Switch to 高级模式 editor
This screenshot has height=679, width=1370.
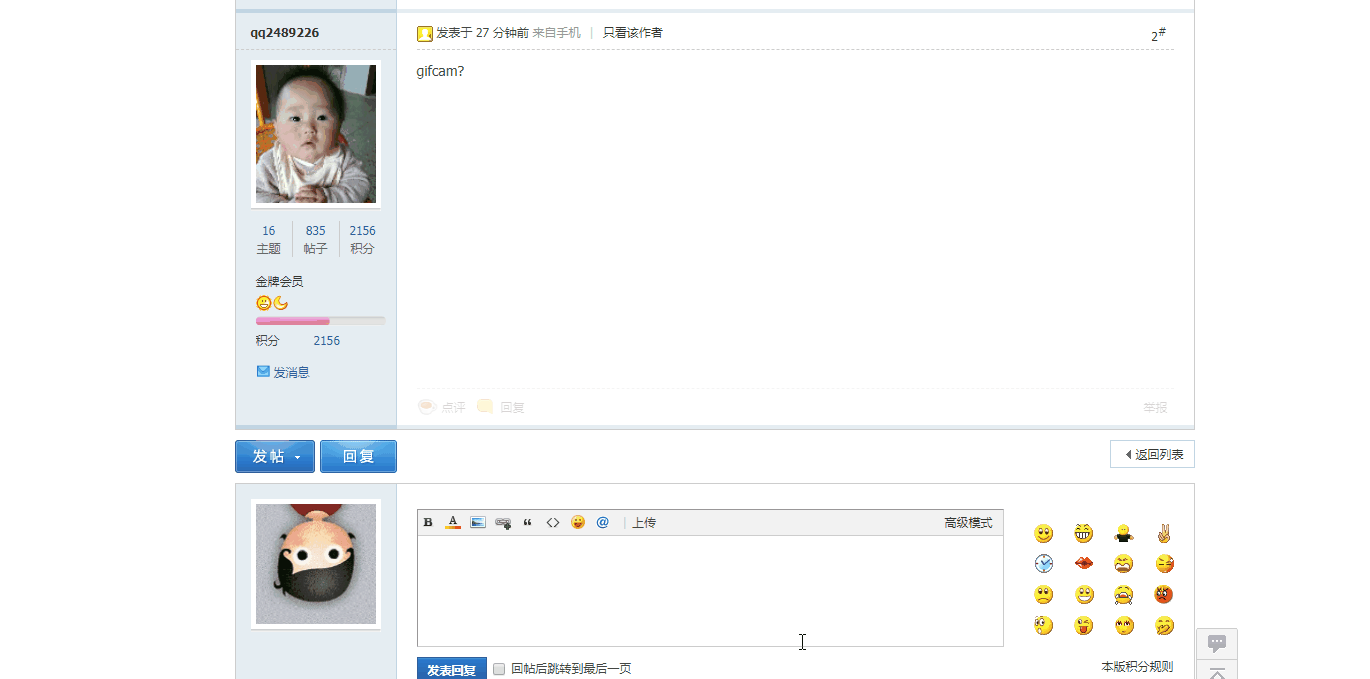[x=968, y=523]
